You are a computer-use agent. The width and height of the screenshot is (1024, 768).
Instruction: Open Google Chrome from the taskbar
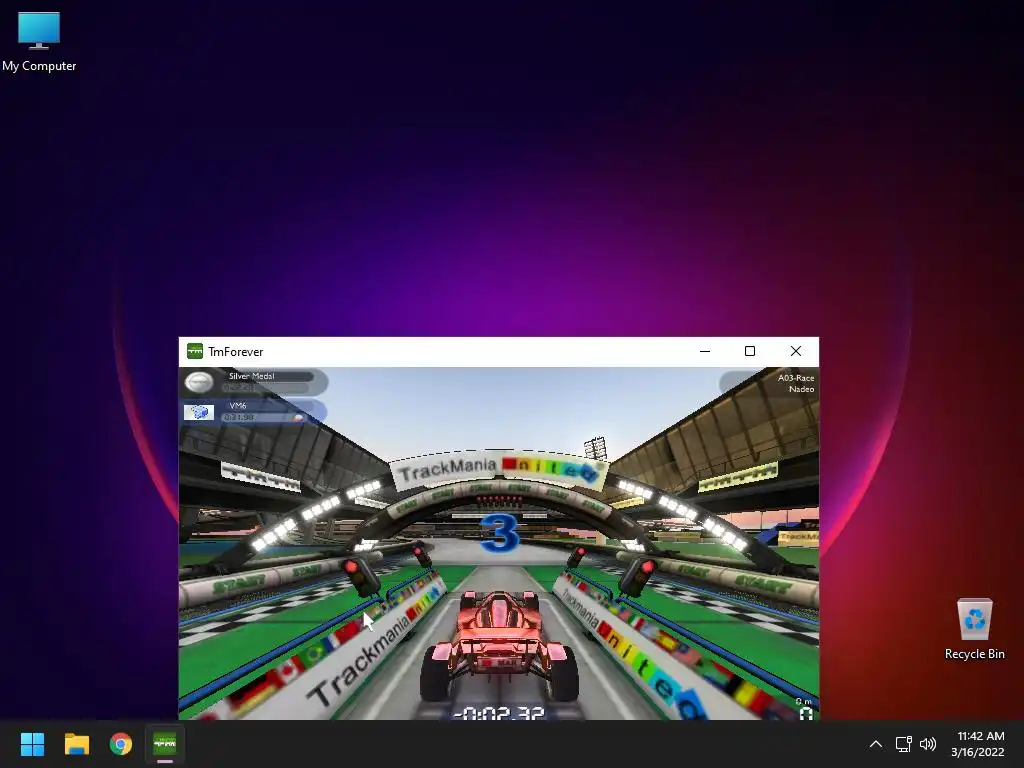click(x=121, y=744)
